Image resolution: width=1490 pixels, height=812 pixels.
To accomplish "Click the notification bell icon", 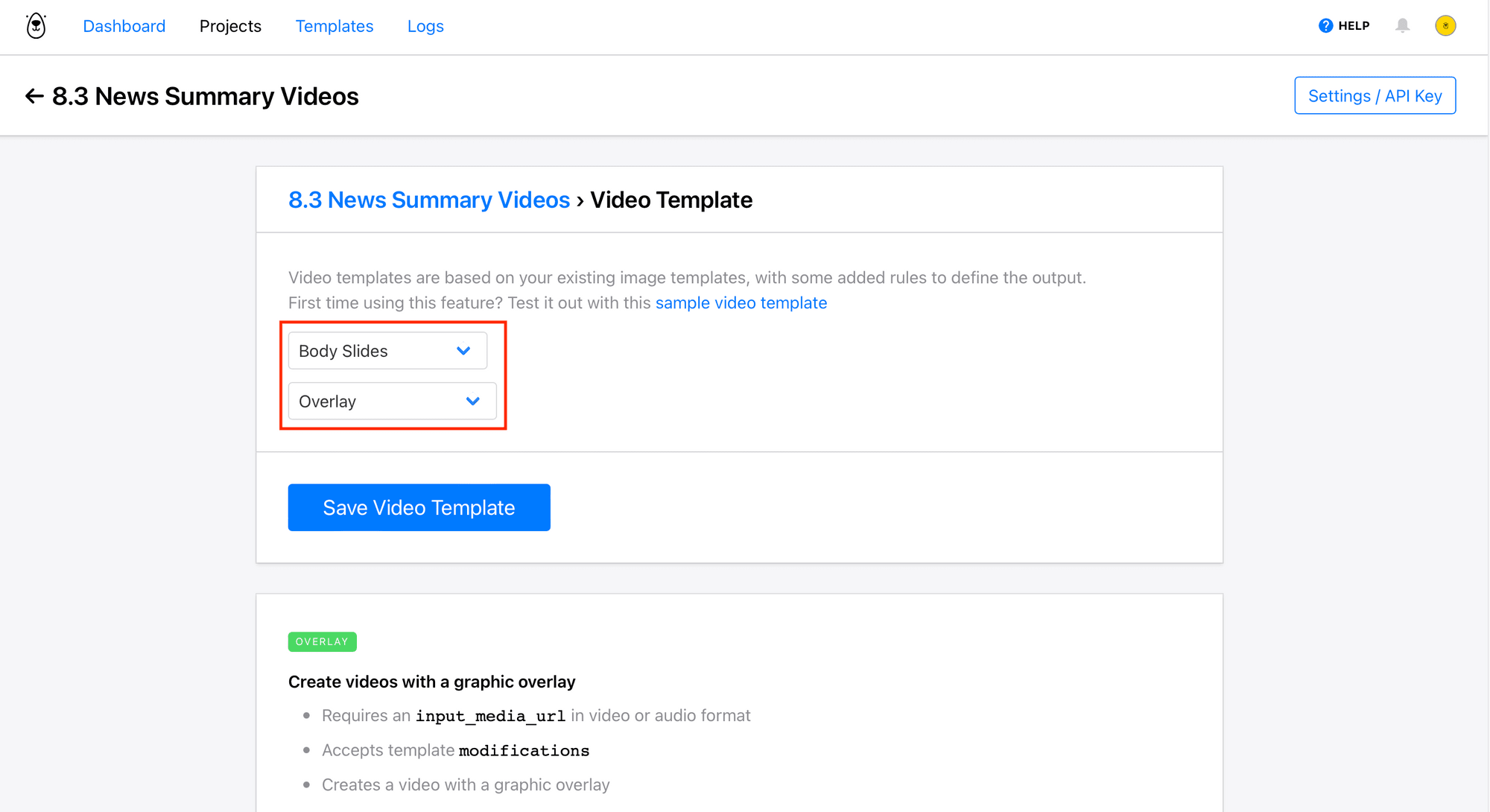I will pos(1403,26).
